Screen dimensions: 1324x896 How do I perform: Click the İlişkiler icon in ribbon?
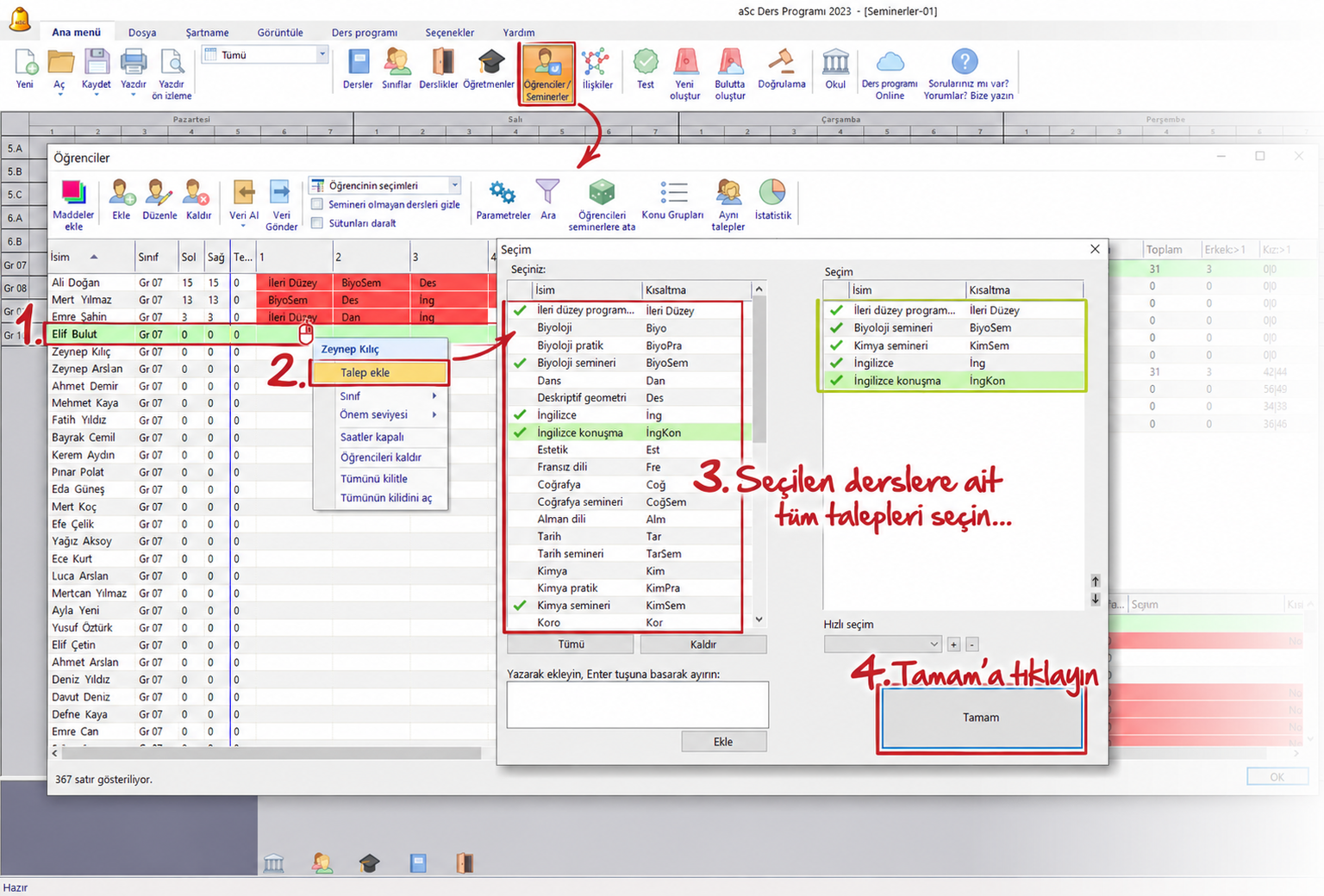pyautogui.click(x=596, y=69)
